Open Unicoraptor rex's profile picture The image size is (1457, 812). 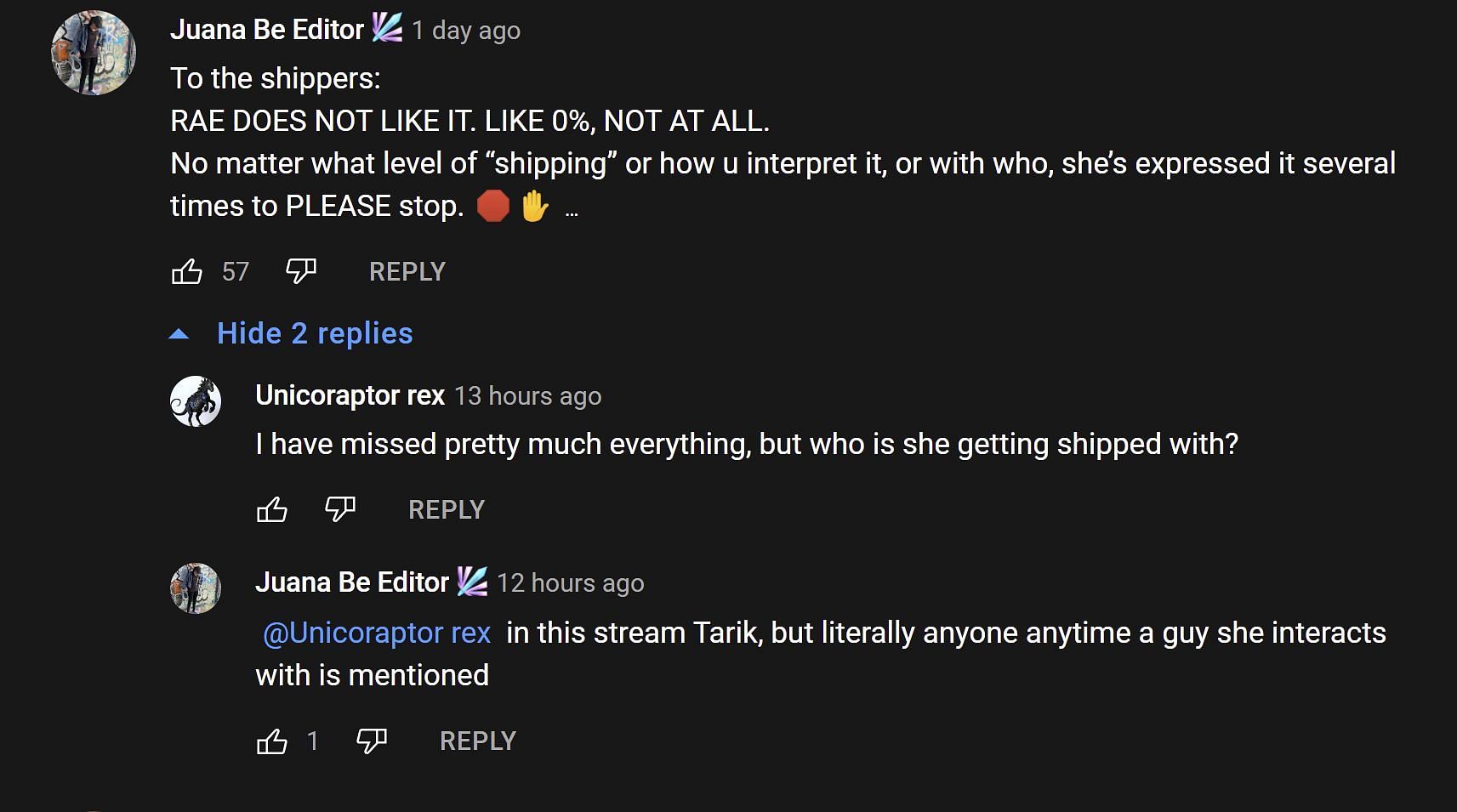(196, 401)
